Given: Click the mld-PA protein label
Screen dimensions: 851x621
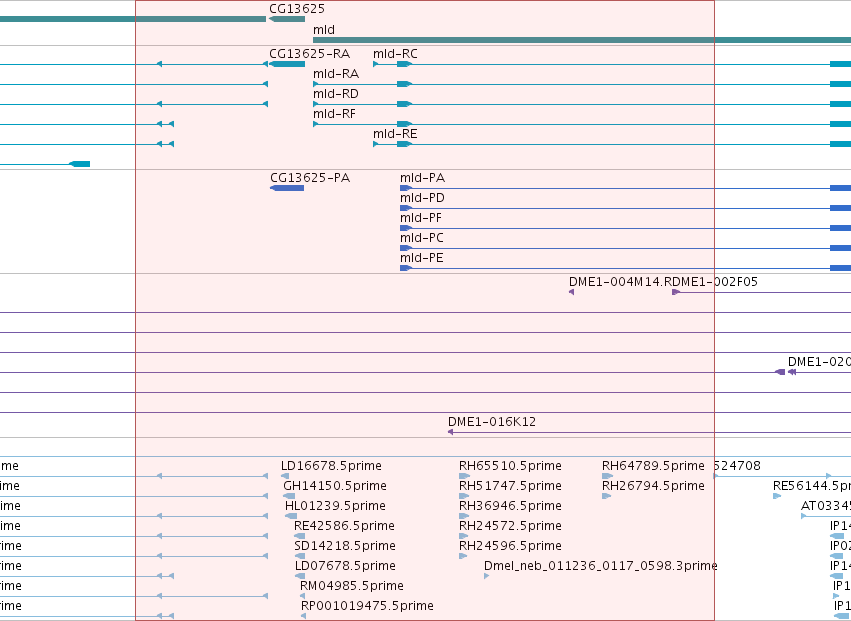Looking at the screenshot, I should coord(422,178).
